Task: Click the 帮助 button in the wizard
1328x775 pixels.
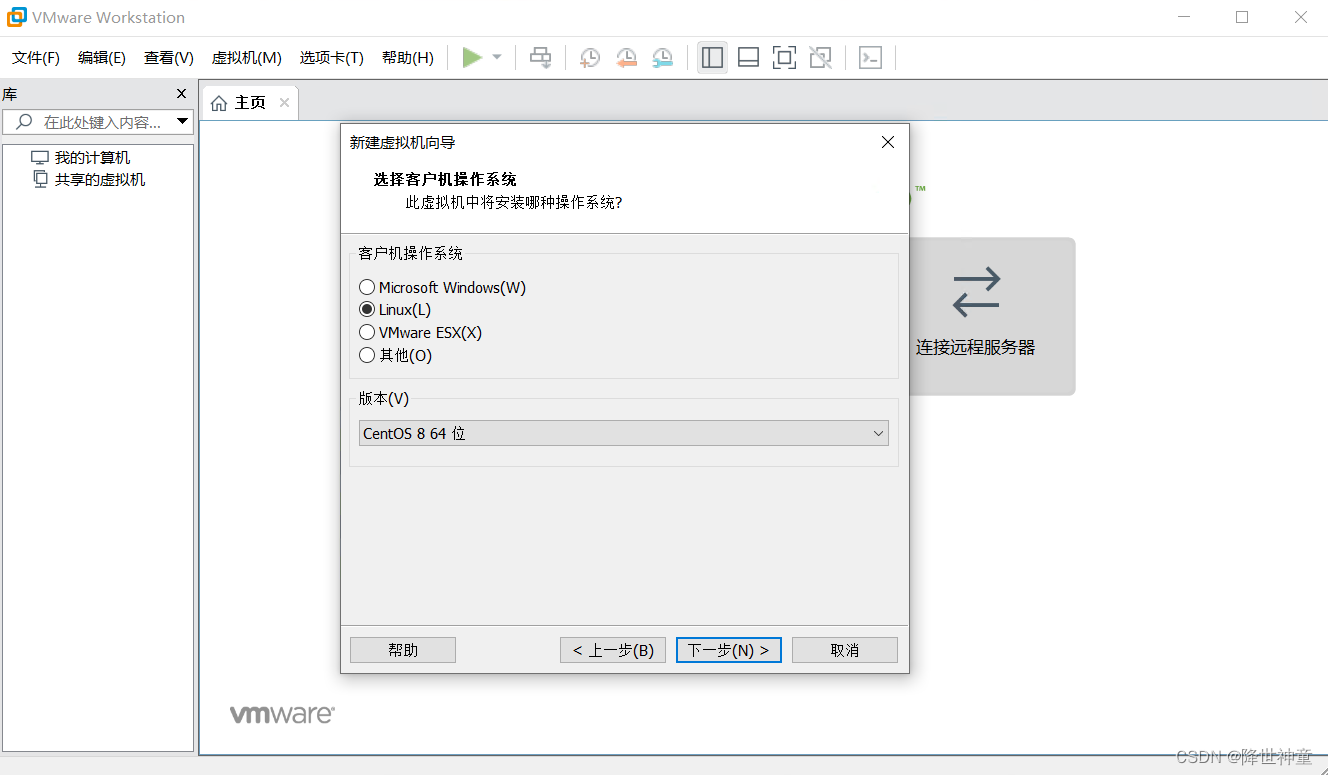Action: 403,650
